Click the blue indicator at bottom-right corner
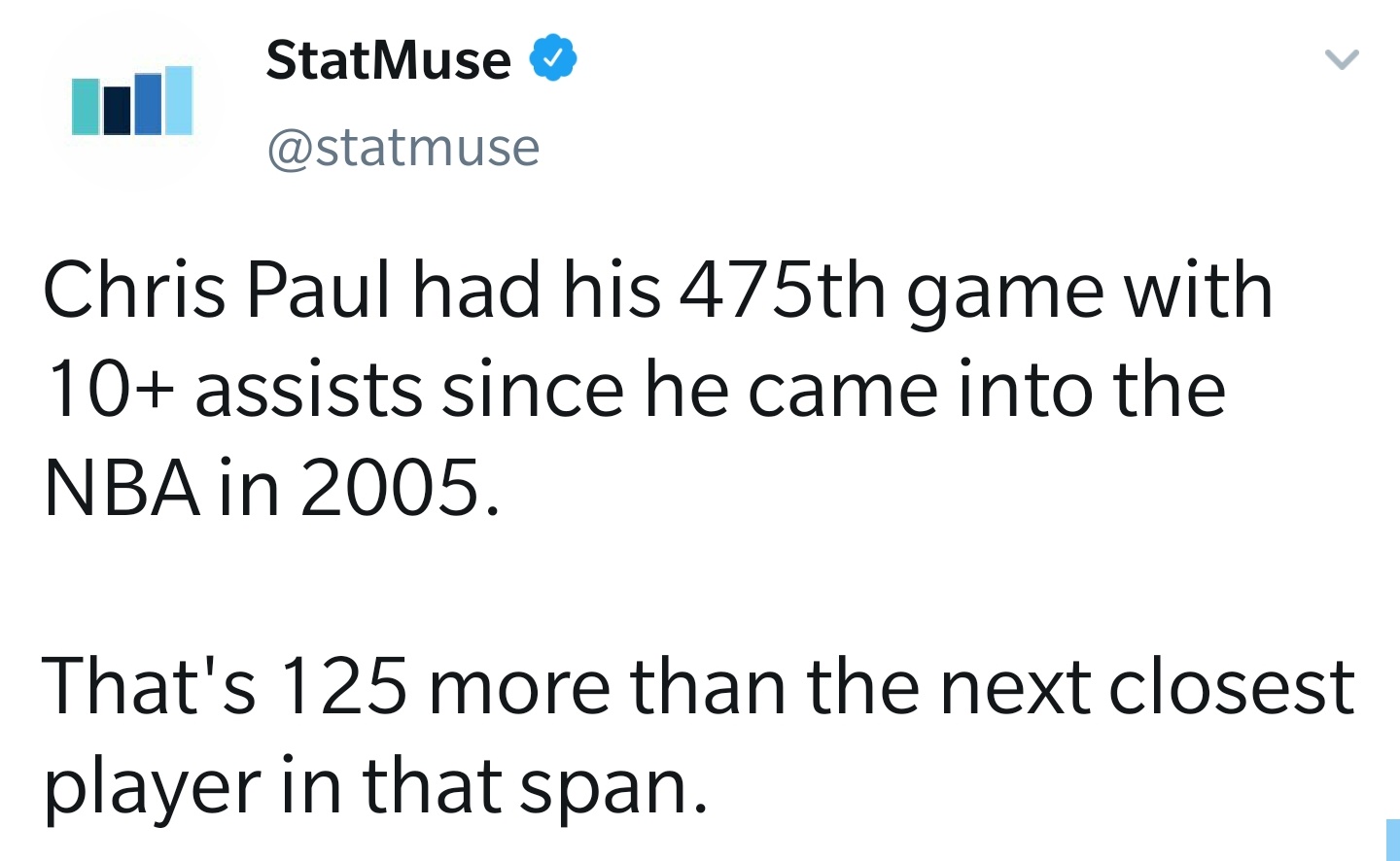 coord(1392,840)
